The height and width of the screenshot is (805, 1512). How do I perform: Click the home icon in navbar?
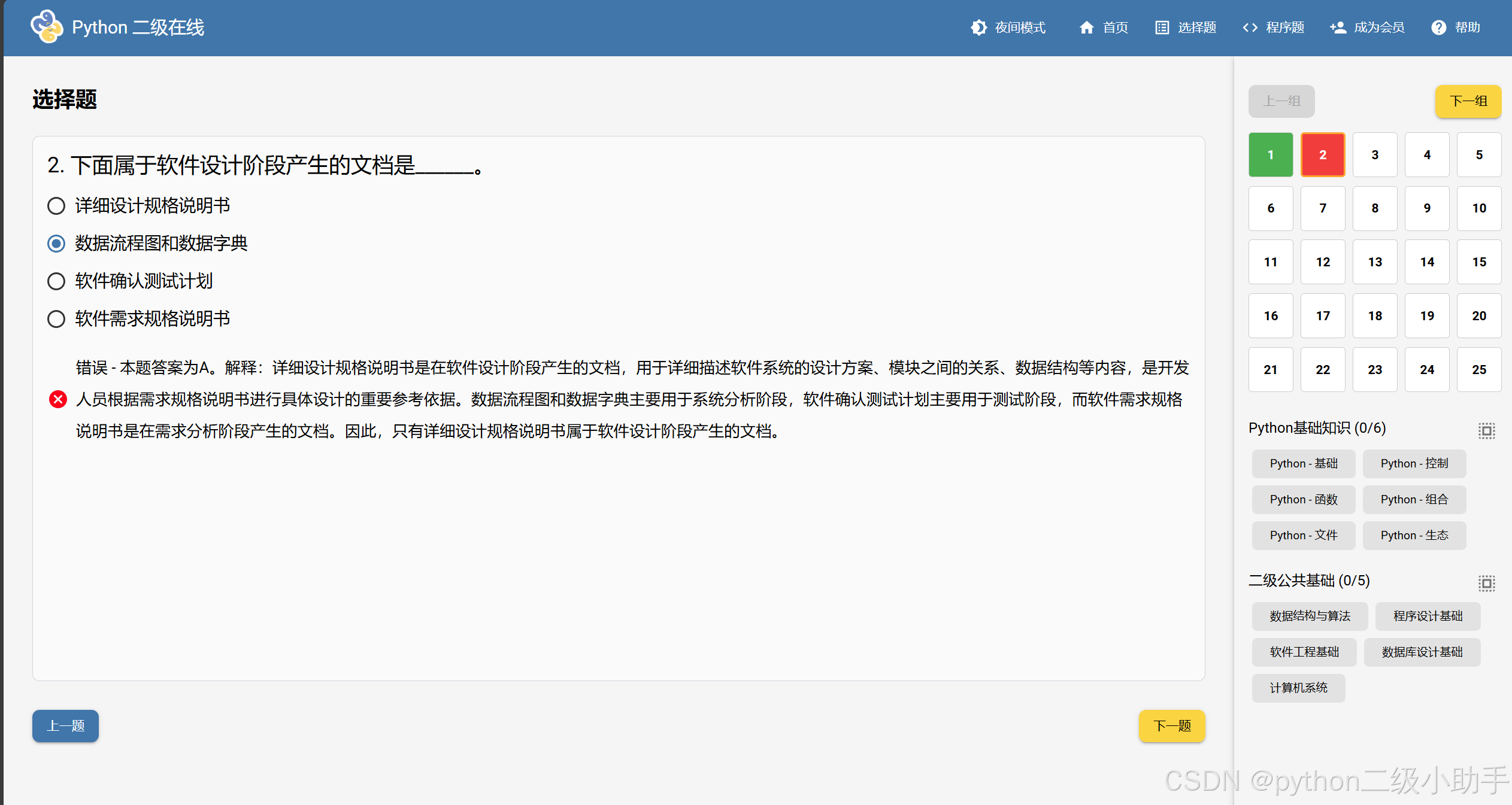[1086, 28]
